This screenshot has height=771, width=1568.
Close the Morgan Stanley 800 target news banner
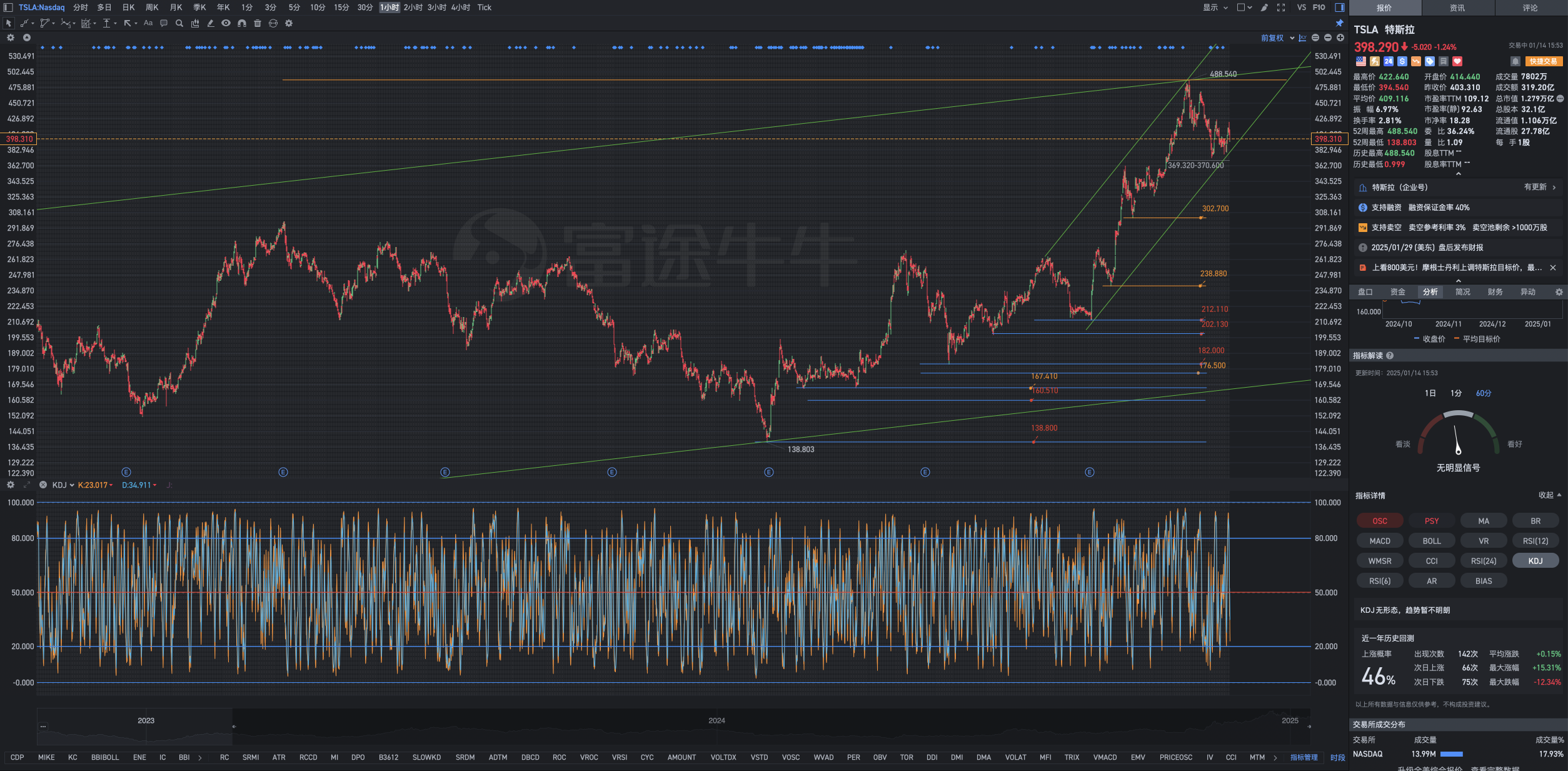pyautogui.click(x=1552, y=268)
